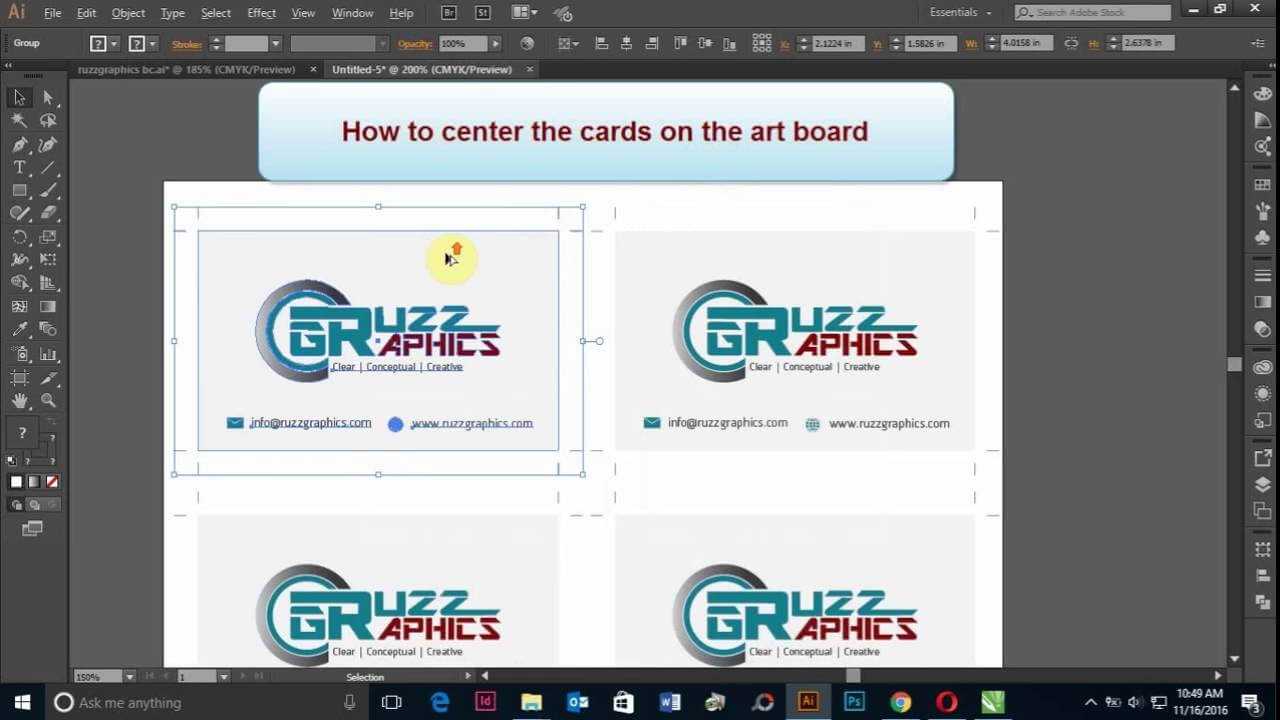Select the Rotate tool
Image resolution: width=1280 pixels, height=720 pixels.
pos(19,237)
